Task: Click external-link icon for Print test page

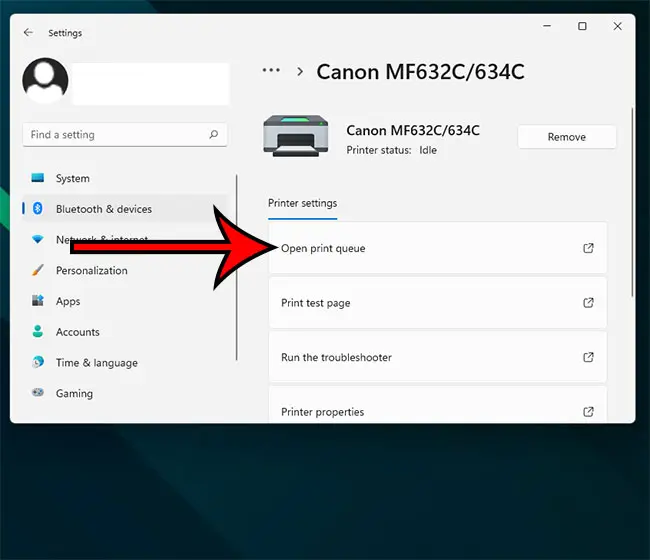Action: (588, 303)
